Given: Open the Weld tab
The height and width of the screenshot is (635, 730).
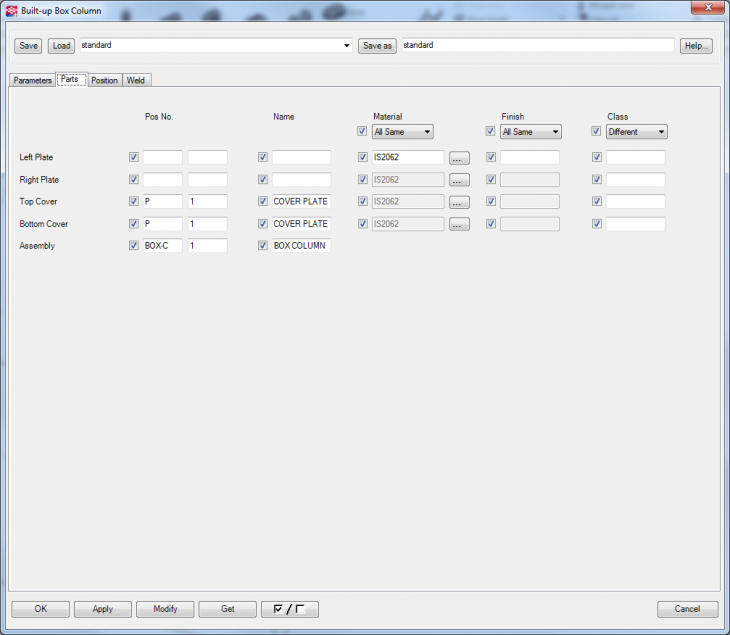Looking at the screenshot, I should click(x=136, y=80).
